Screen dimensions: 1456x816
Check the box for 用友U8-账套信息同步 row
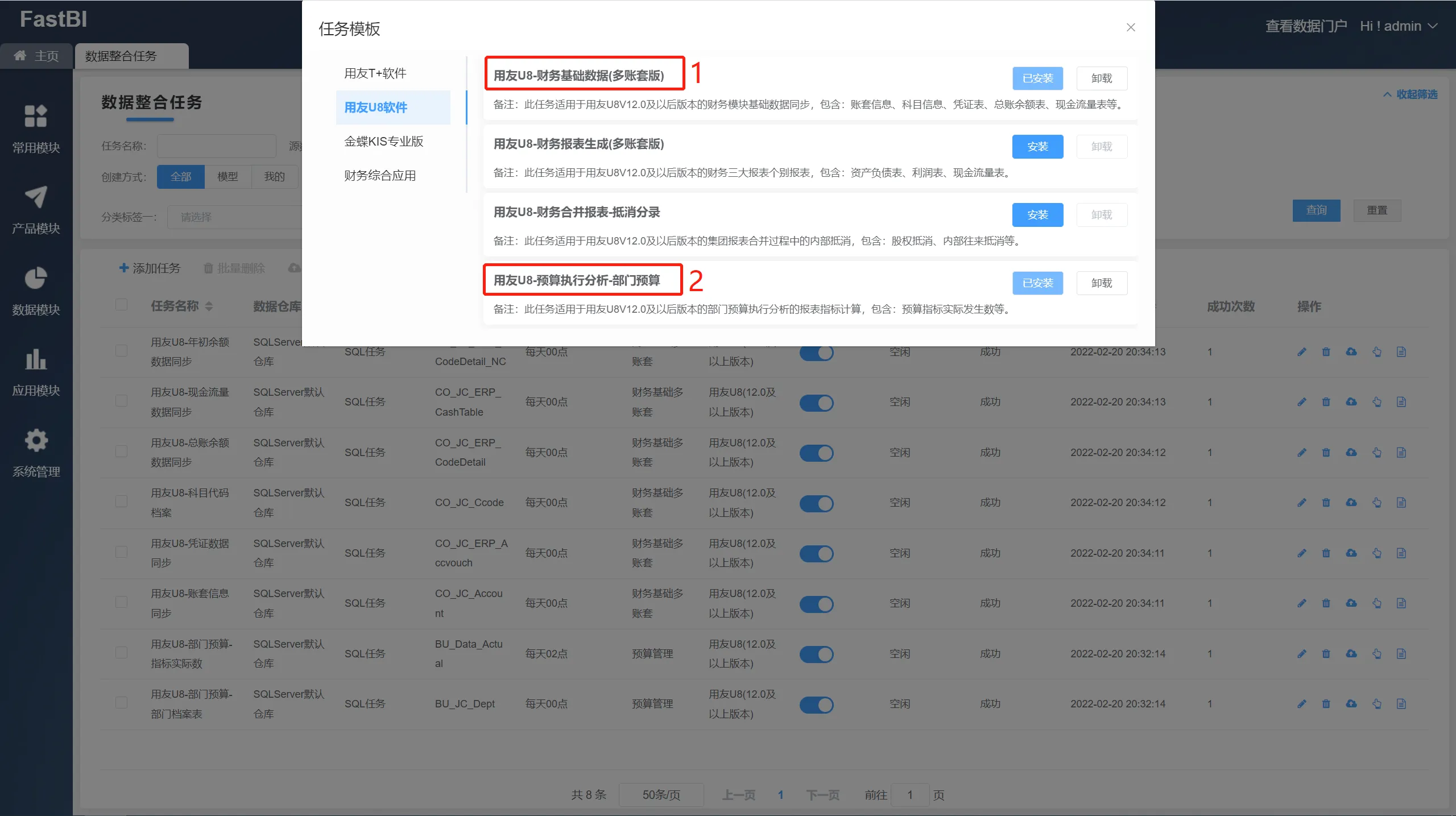tap(121, 602)
